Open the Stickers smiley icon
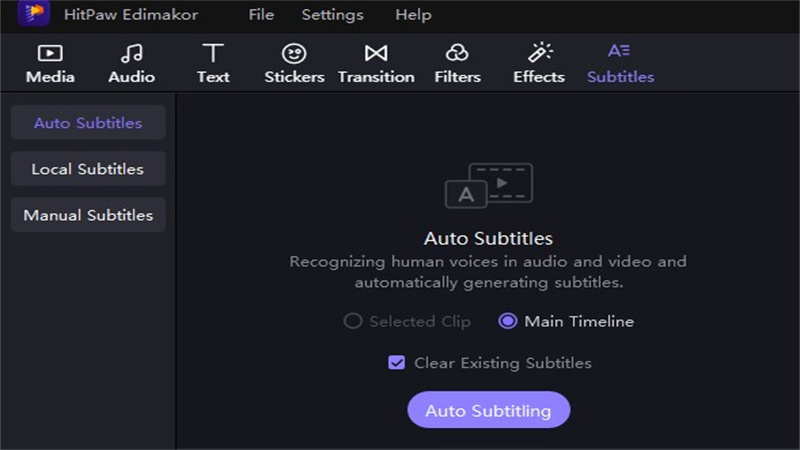Screen dimensions: 800x450 point(294,54)
